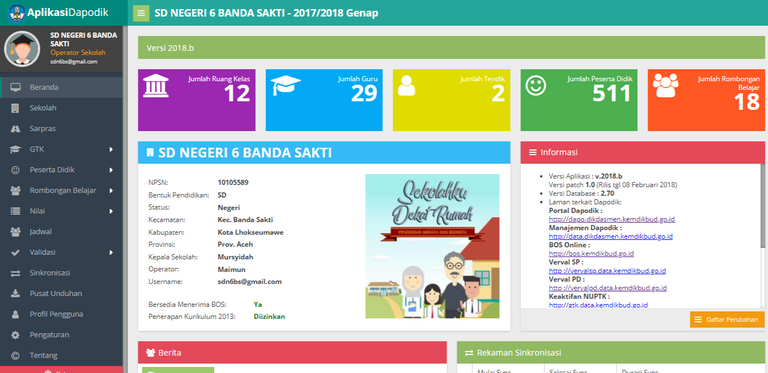The height and width of the screenshot is (373, 768).
Task: Open the Profil Pengguna menu item
Action: (61, 314)
